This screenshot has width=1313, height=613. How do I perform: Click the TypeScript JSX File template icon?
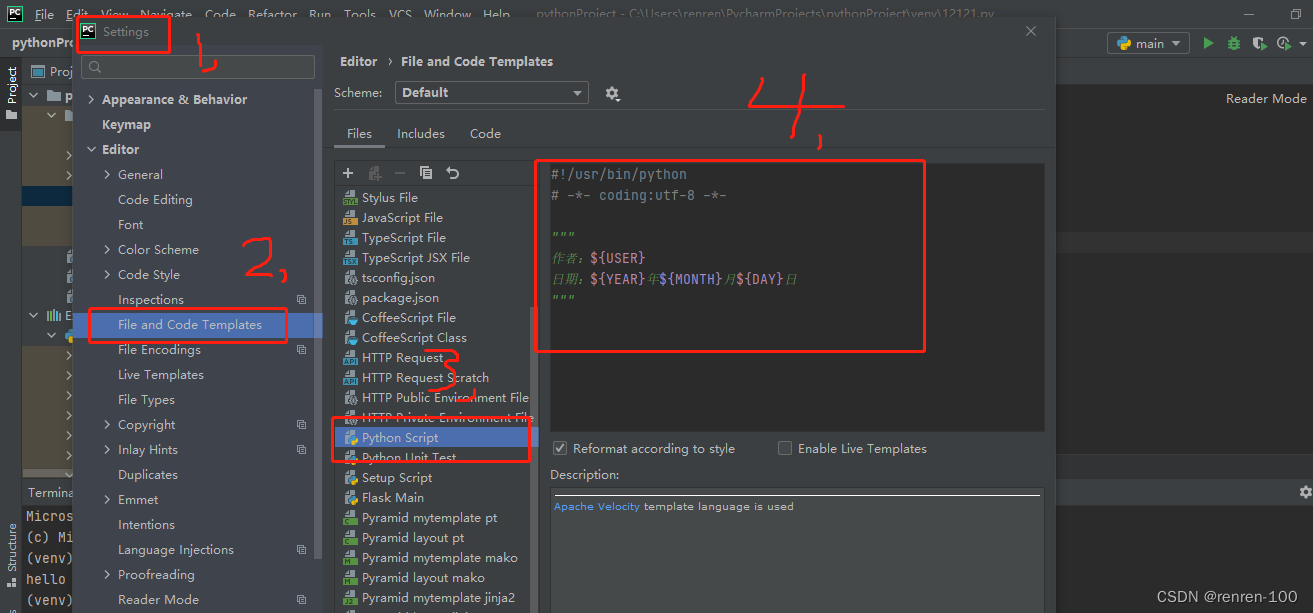(350, 258)
